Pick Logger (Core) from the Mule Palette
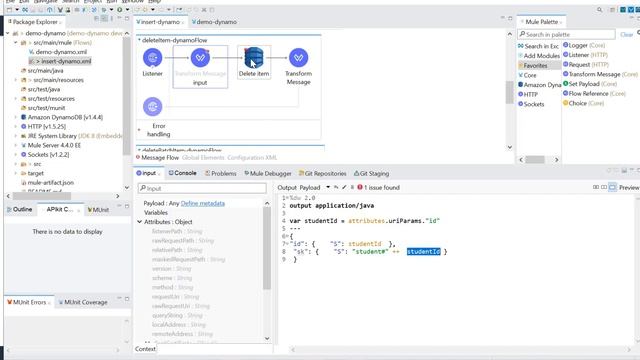640x360 pixels. 584,45
